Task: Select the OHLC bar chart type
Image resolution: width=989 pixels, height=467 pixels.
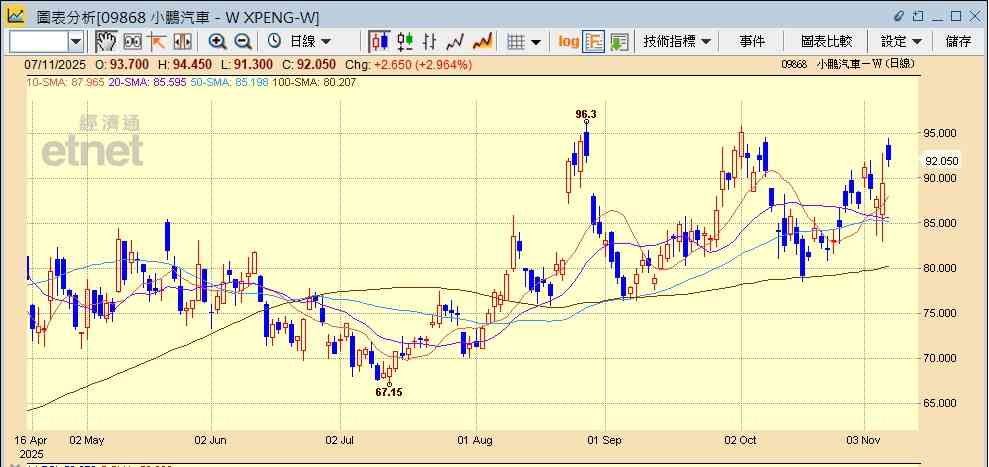Action: [x=431, y=41]
